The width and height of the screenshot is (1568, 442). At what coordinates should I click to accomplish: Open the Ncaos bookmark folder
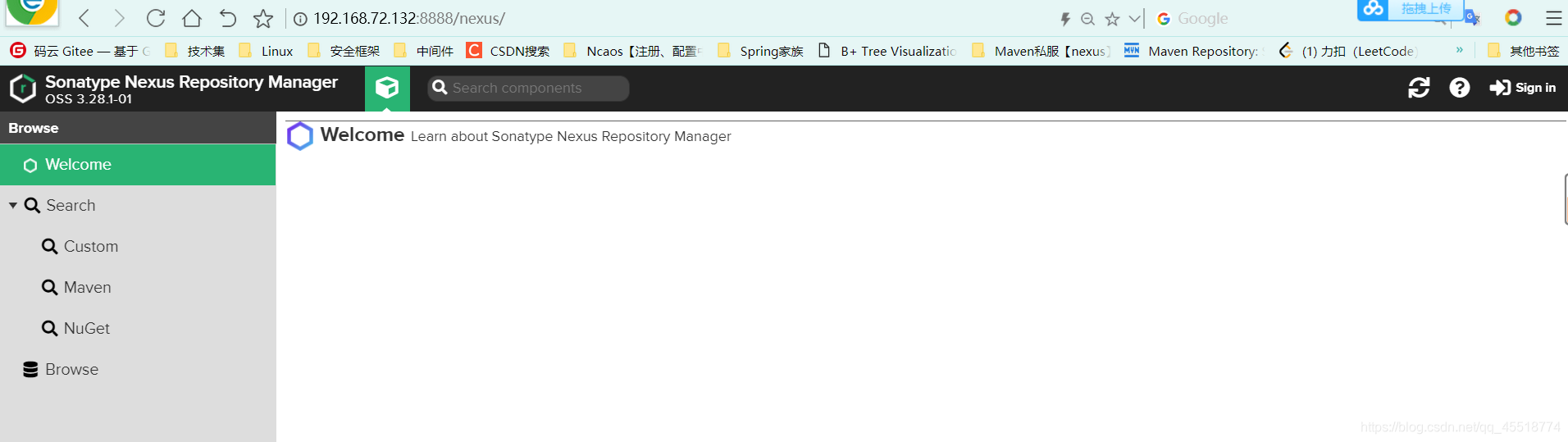click(633, 51)
